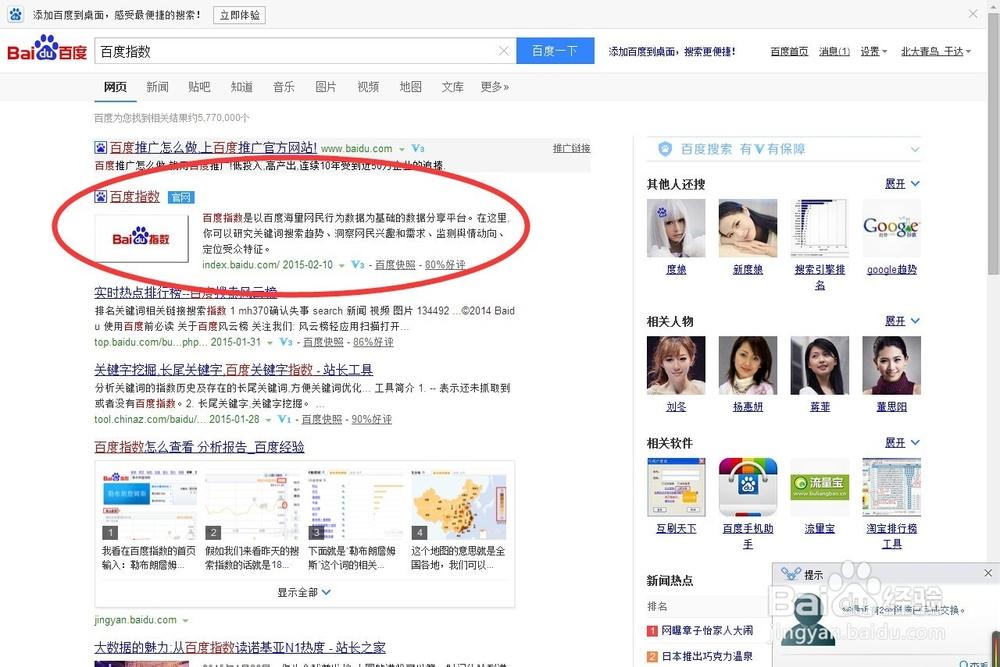Switch to 贴吧 tab
The width and height of the screenshot is (1000, 667).
tap(199, 87)
